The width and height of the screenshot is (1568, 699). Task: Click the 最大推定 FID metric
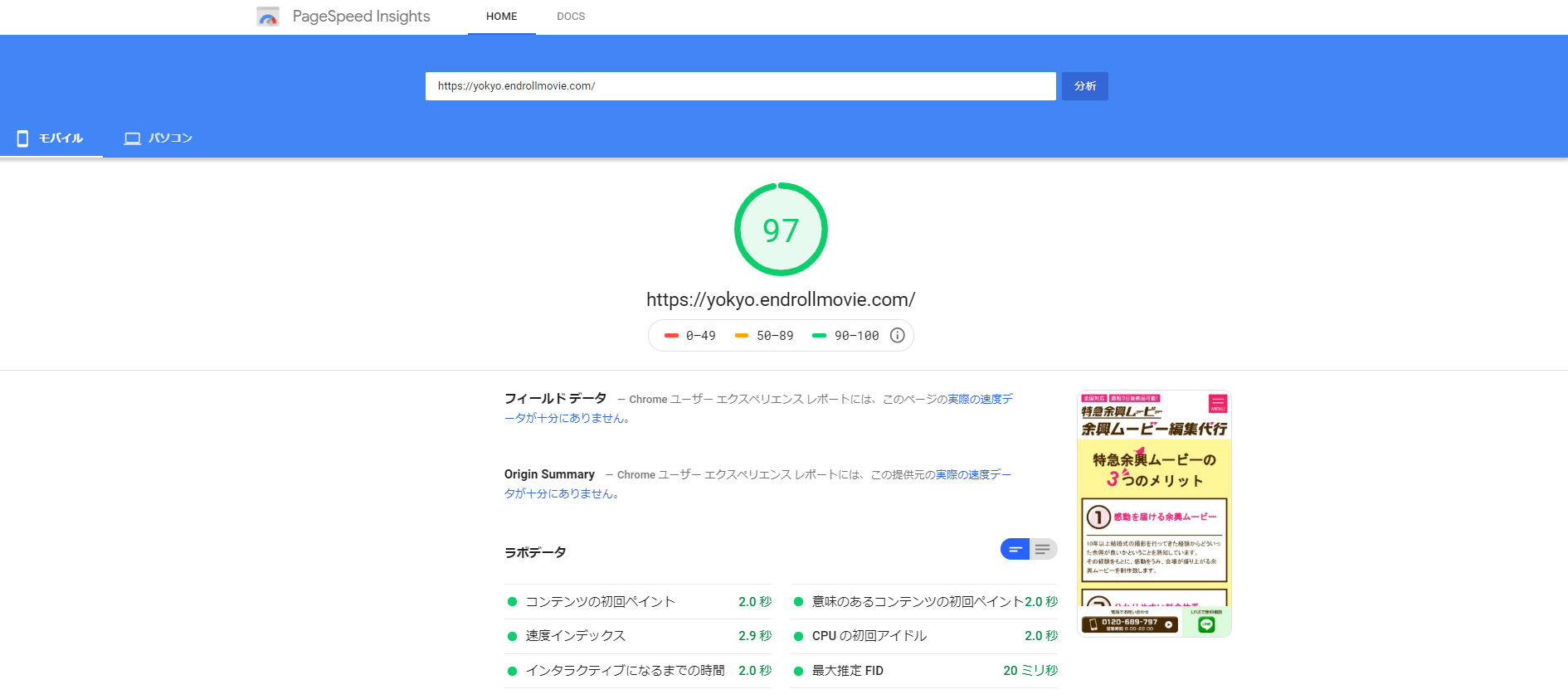(924, 671)
